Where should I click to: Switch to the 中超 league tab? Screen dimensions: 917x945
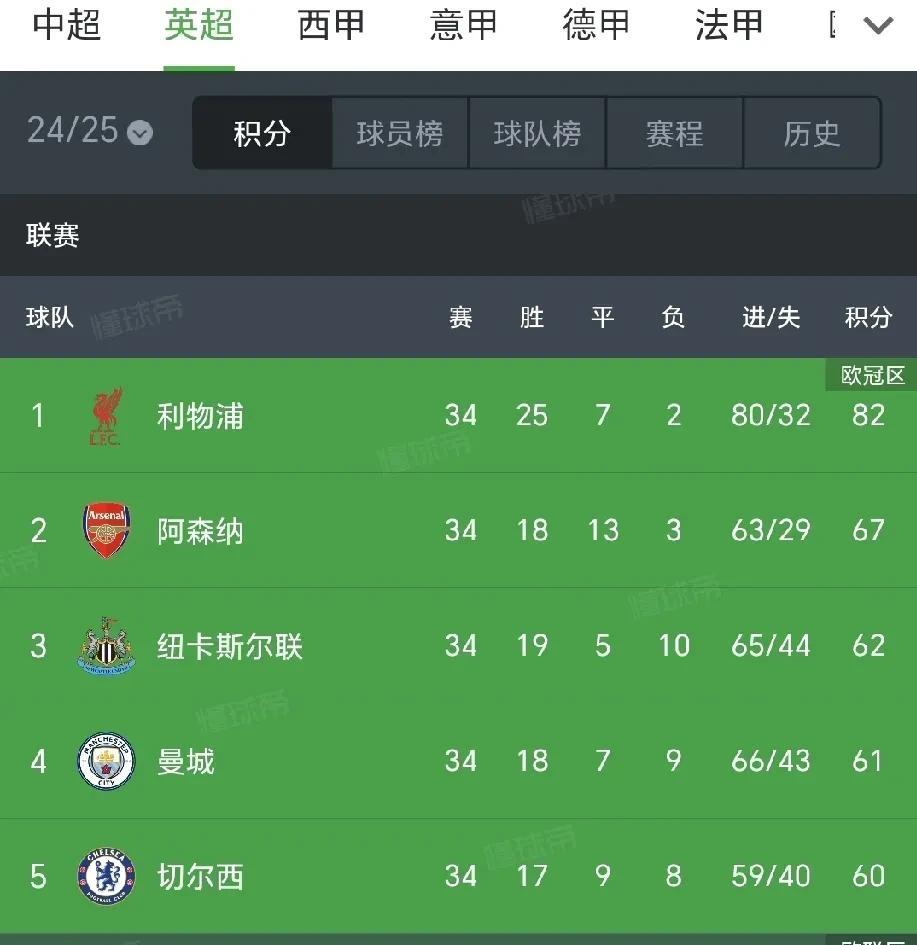pos(66,25)
